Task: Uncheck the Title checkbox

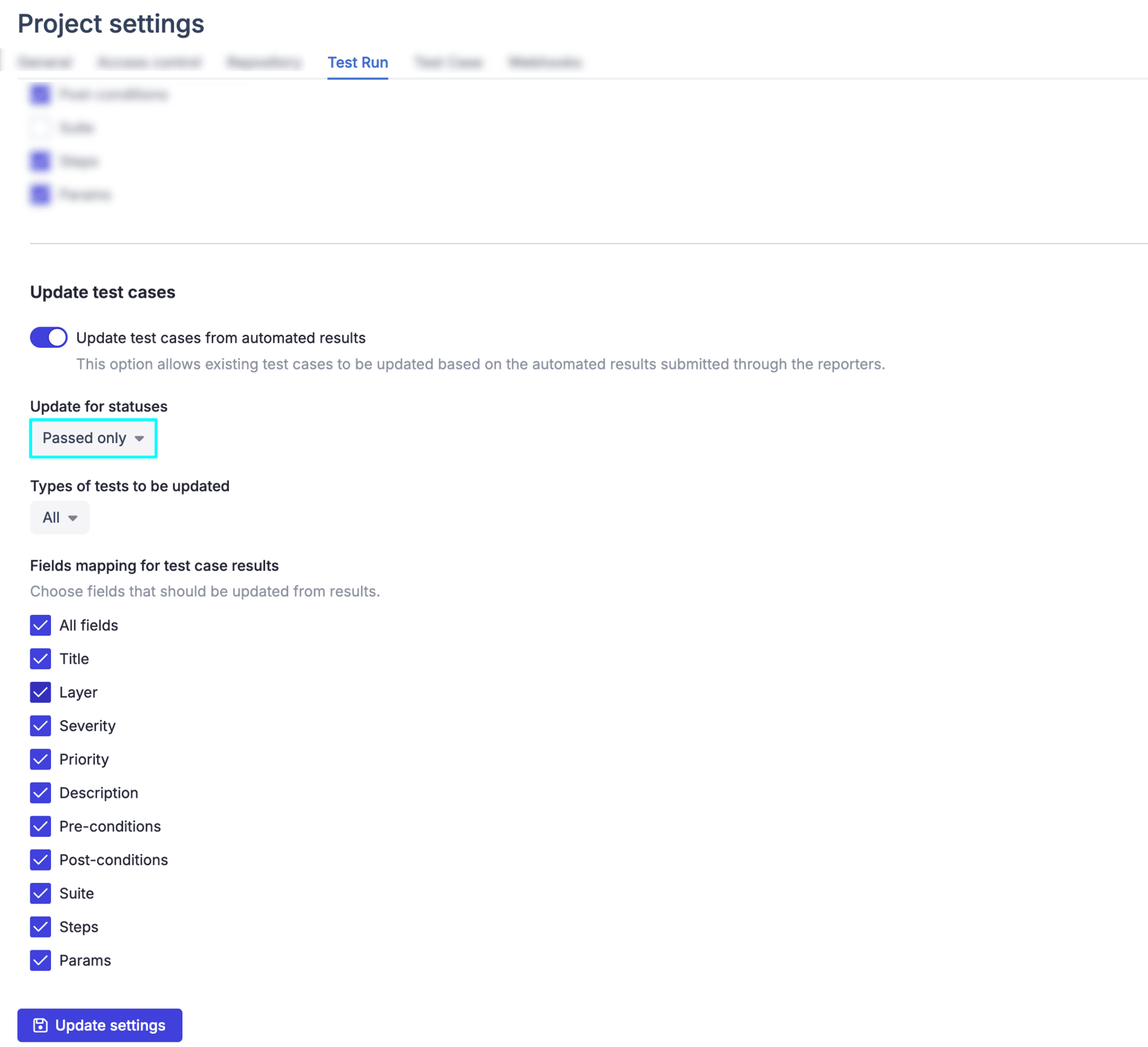Action: pos(40,658)
